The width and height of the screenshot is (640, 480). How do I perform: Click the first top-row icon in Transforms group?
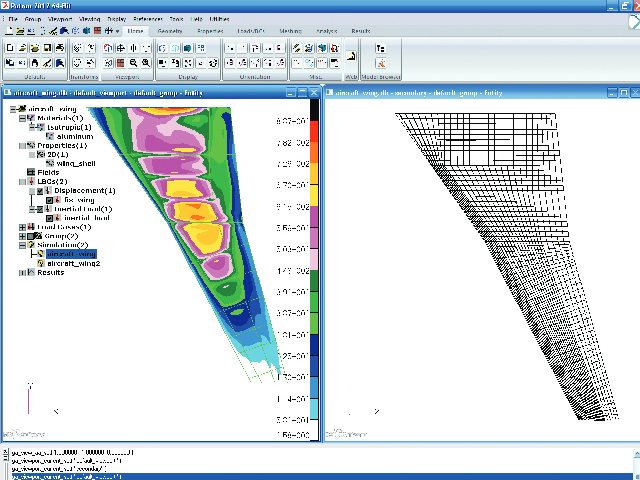[77, 48]
